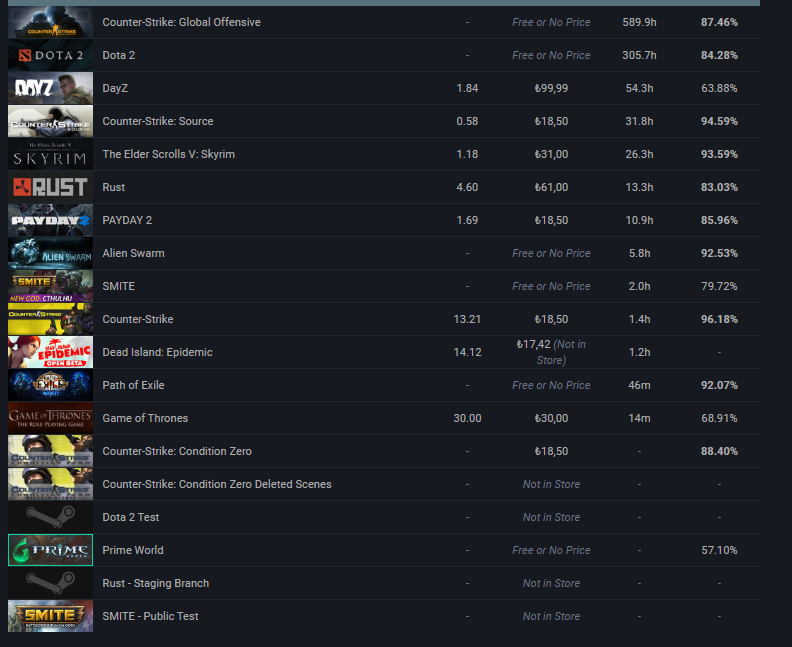Select the 88.40% Condition Zero rating
Viewport: 792px width, 647px height.
point(719,451)
